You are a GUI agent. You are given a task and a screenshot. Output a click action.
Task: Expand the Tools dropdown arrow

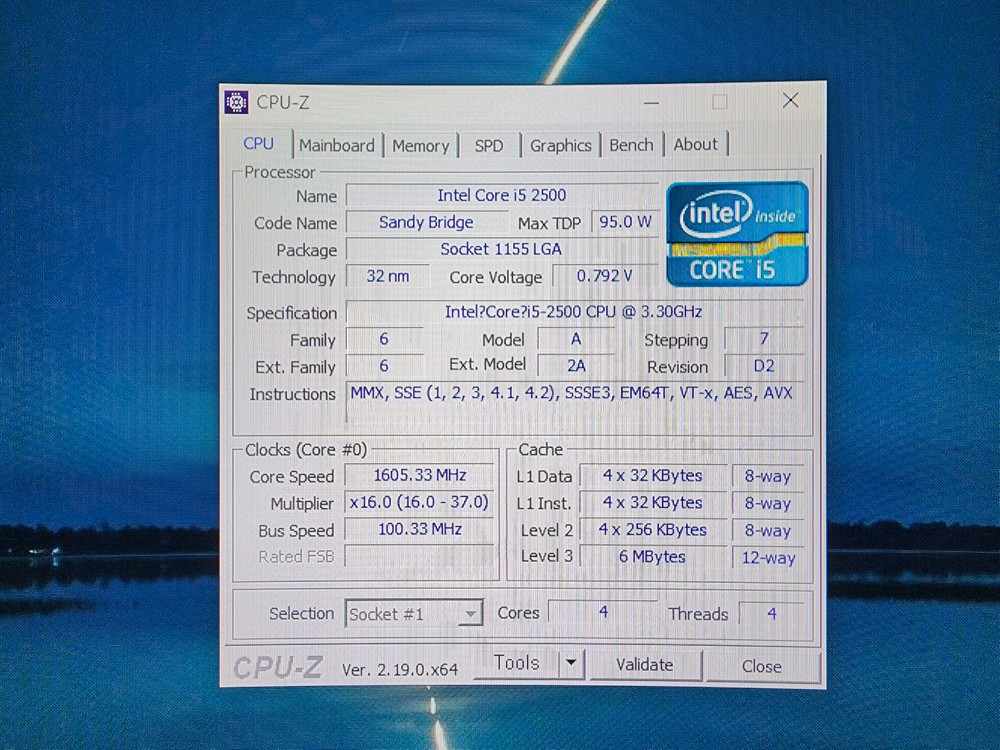click(x=571, y=663)
